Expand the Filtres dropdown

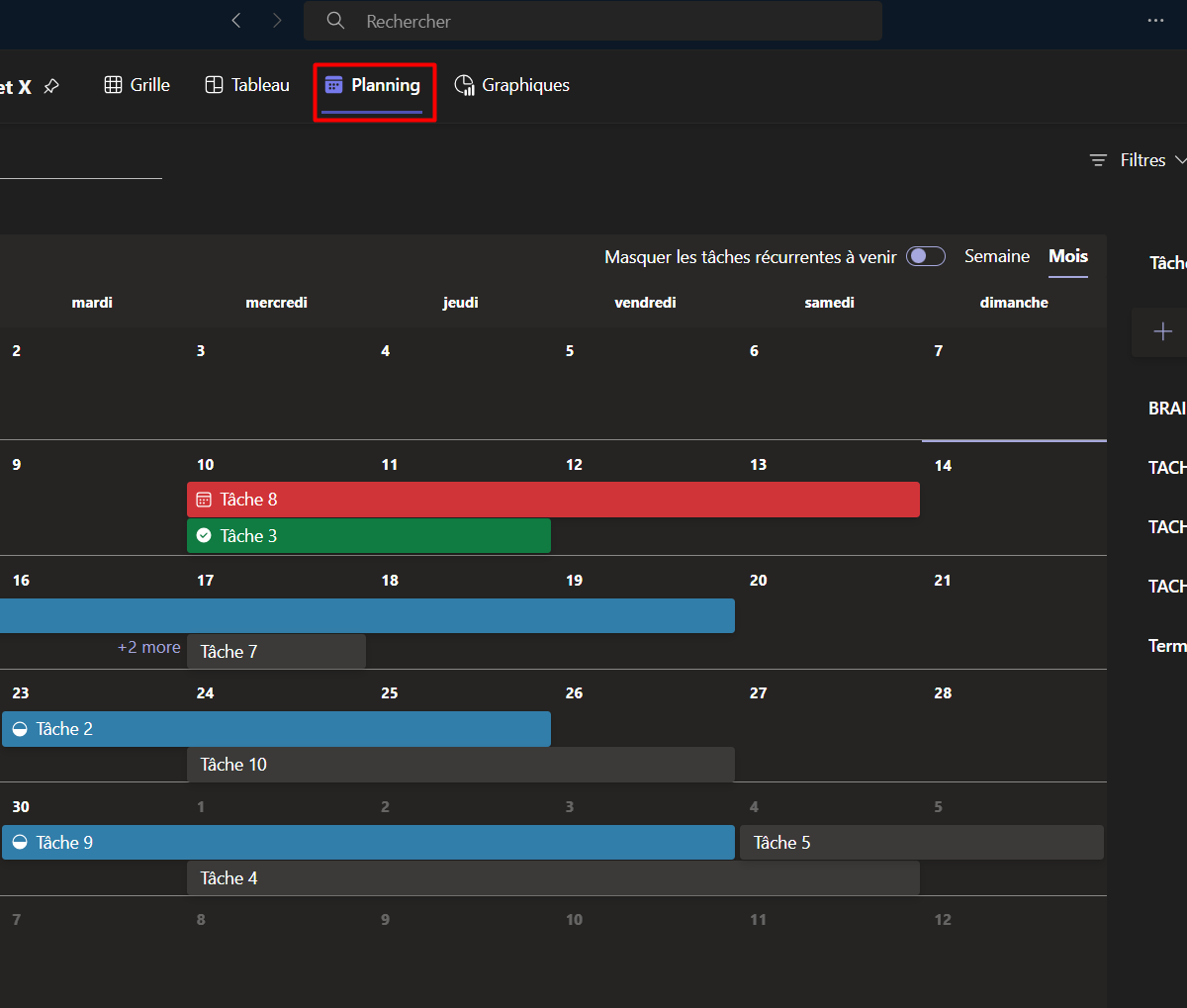(x=1141, y=160)
